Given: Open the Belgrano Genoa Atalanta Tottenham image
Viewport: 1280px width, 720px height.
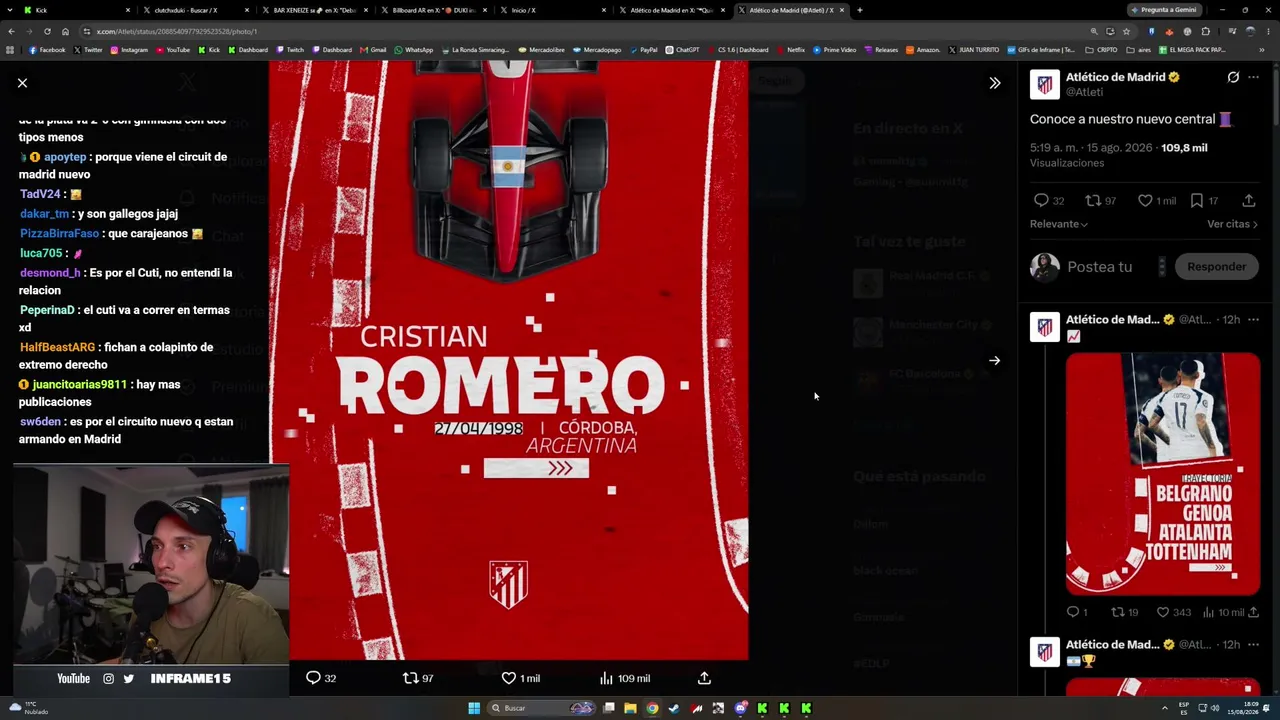Looking at the screenshot, I should 1163,474.
